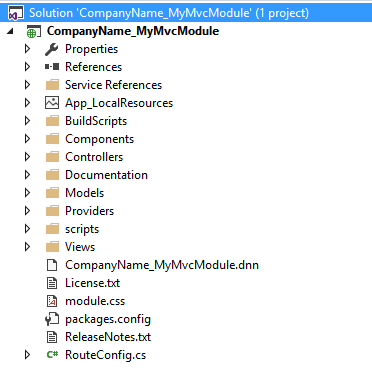Select the Providers label
The height and width of the screenshot is (375, 372).
tap(89, 211)
